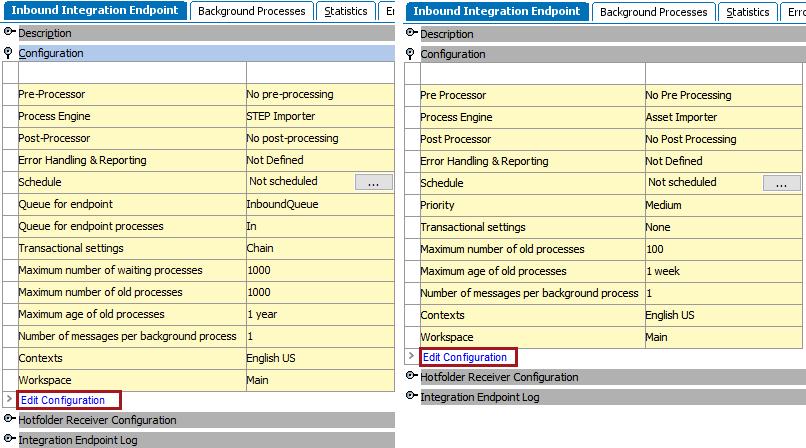Screen dimensions: 806x448
Task: Expand left Hotfolder Receiver Configuration section
Action: (9, 419)
